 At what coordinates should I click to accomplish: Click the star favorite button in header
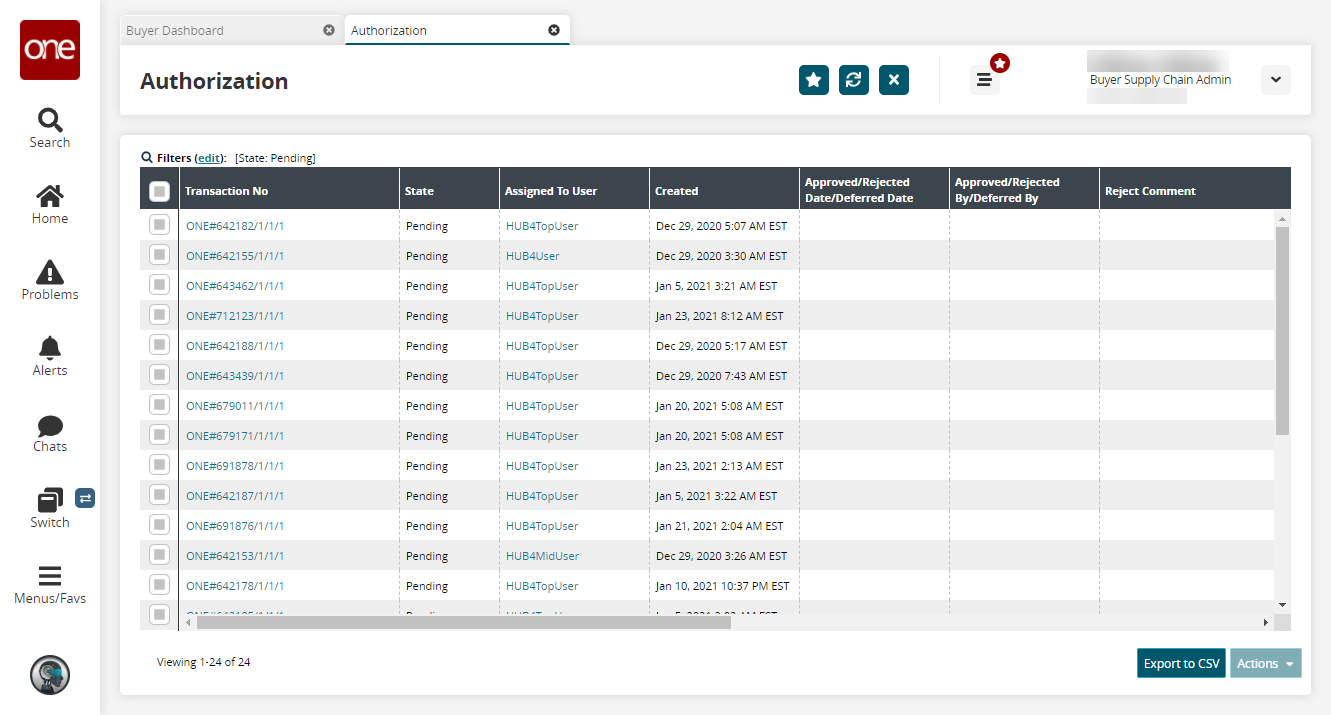814,80
